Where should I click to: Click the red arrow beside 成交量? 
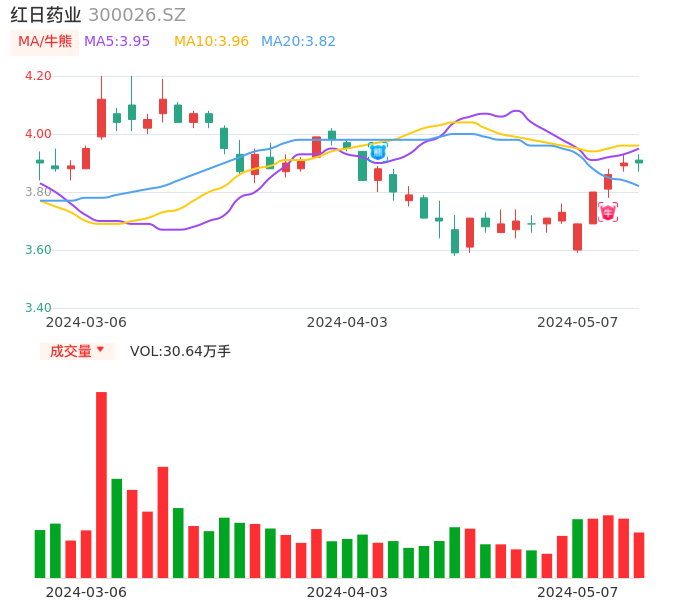(x=100, y=350)
